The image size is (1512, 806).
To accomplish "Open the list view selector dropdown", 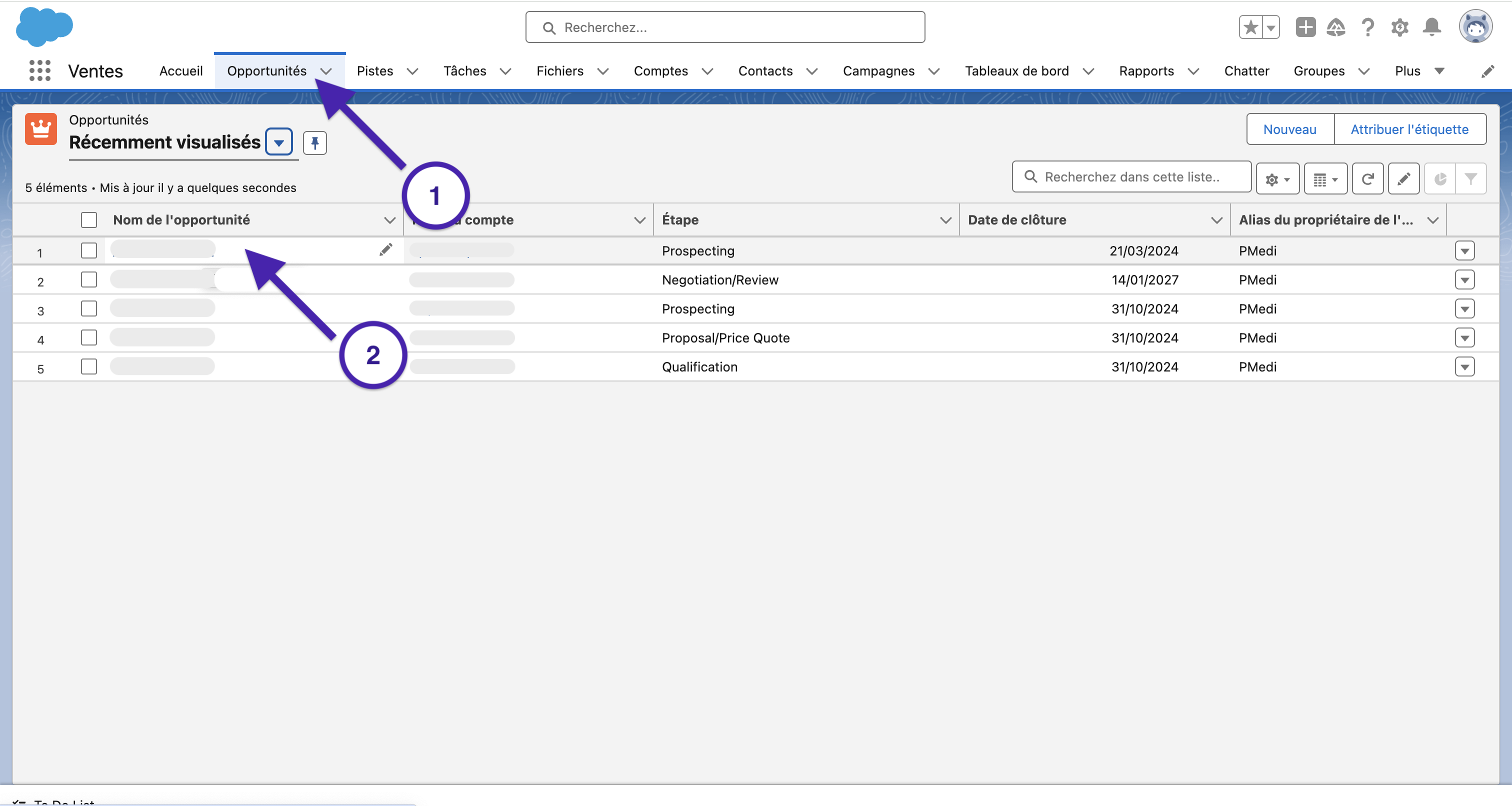I will click(x=279, y=142).
